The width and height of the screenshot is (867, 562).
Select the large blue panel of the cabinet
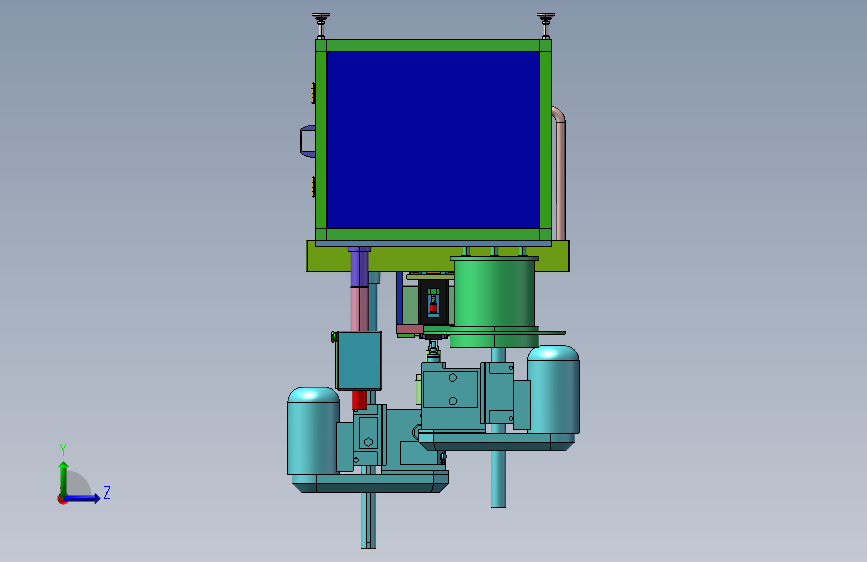pos(433,139)
